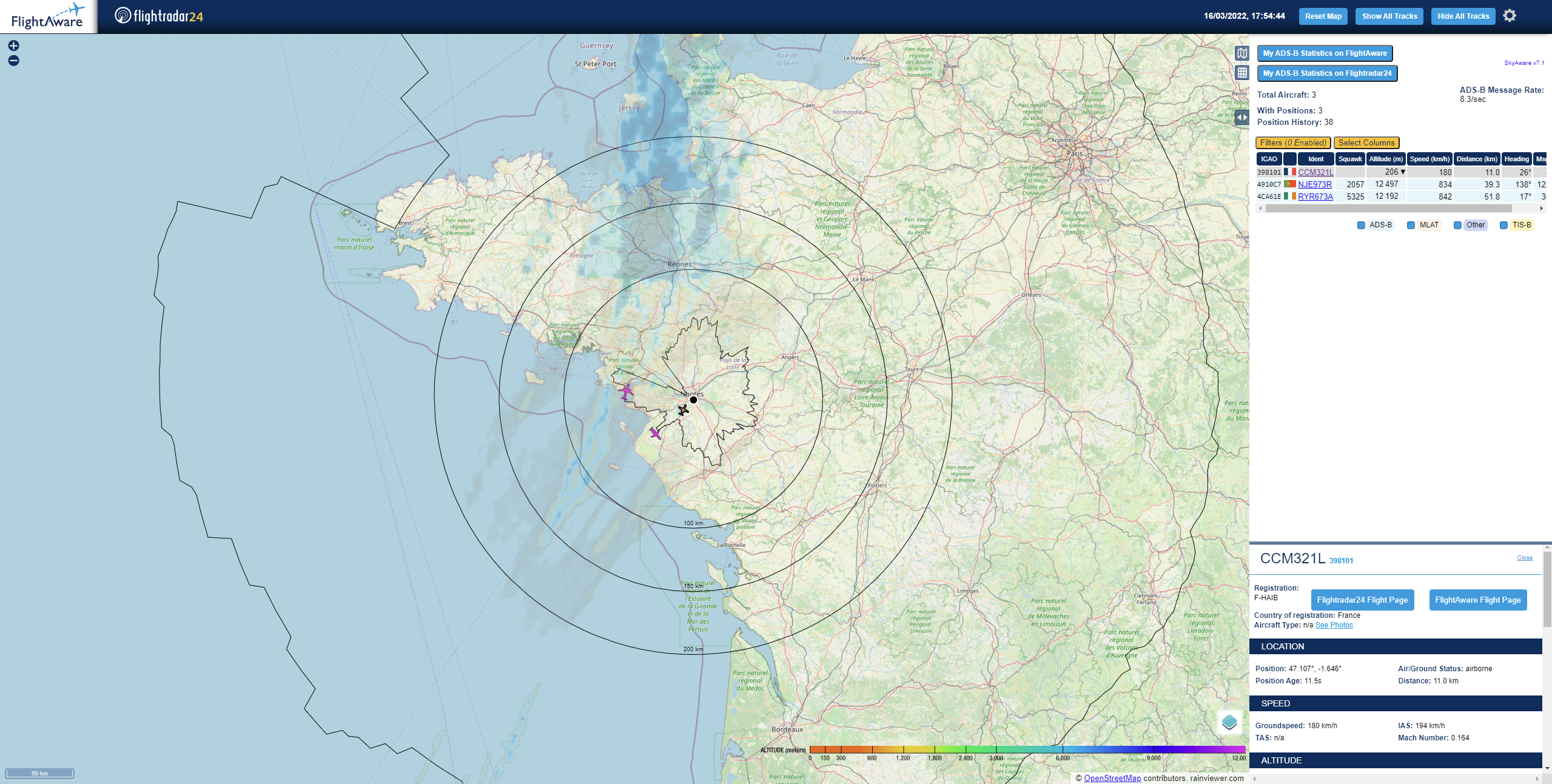This screenshot has height=784, width=1552.
Task: Sort table by Speed (km/h) header
Action: [1429, 159]
